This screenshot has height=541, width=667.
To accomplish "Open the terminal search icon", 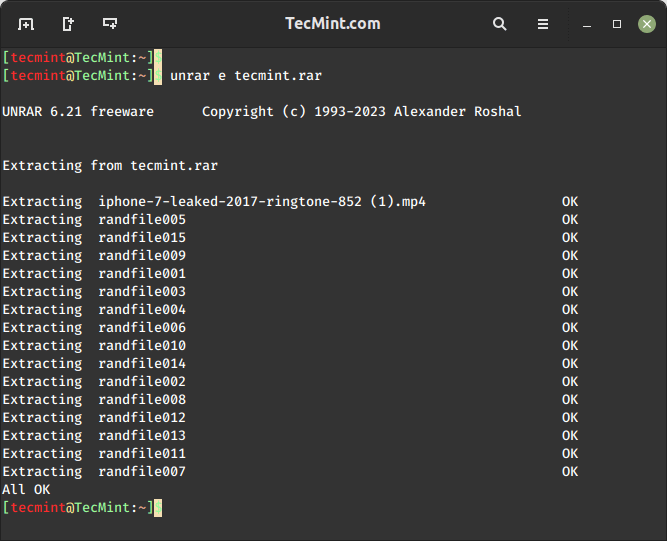I will (x=499, y=24).
